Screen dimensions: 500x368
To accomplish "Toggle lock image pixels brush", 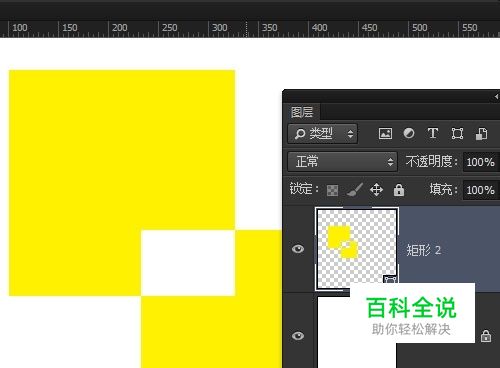I will (354, 190).
